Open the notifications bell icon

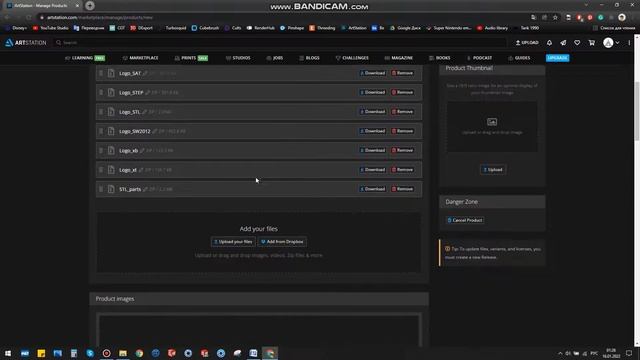[549, 43]
